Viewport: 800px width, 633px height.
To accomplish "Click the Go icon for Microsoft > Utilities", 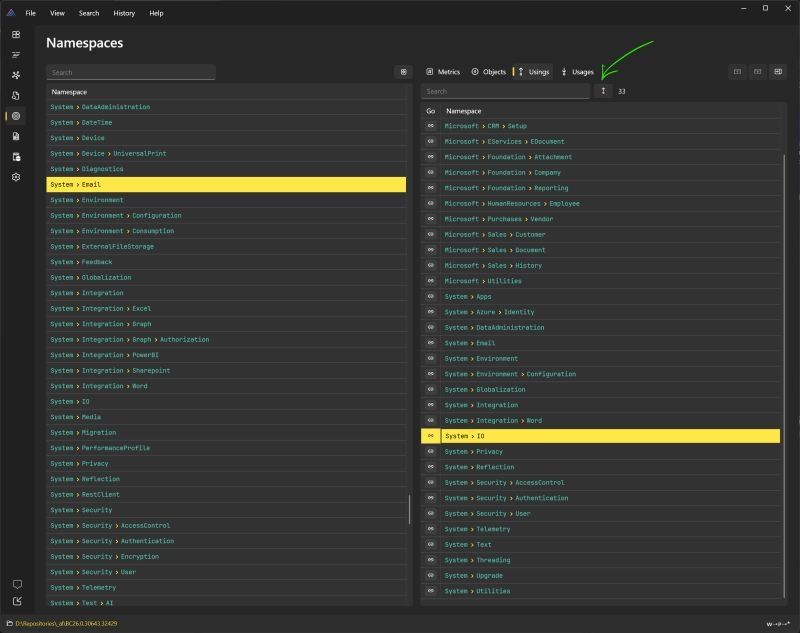I will 431,281.
